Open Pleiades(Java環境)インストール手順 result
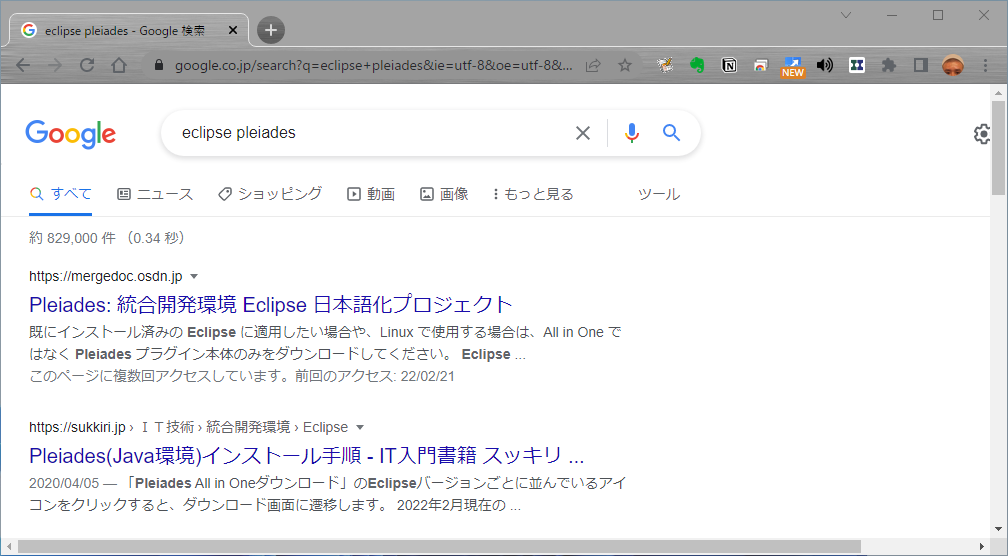 [x=307, y=456]
